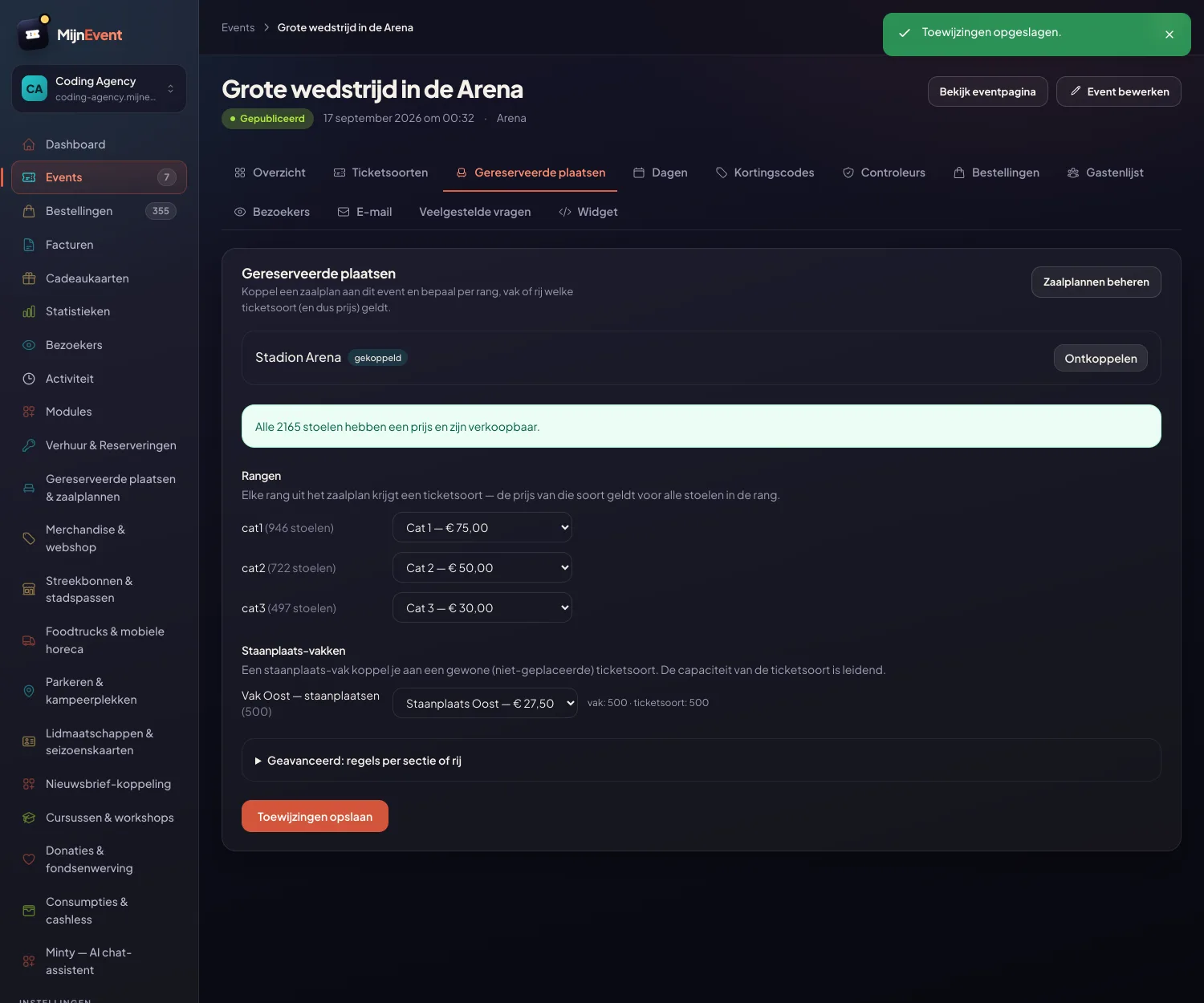
Task: Click the MijnEvent logo icon
Action: [x=33, y=34]
